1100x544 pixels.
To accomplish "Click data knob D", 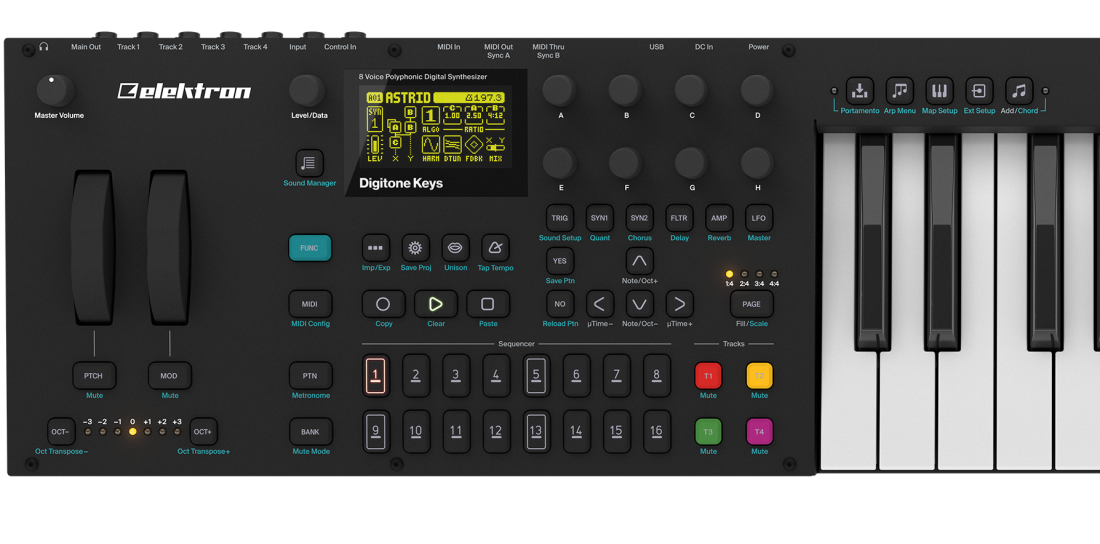I will [758, 91].
